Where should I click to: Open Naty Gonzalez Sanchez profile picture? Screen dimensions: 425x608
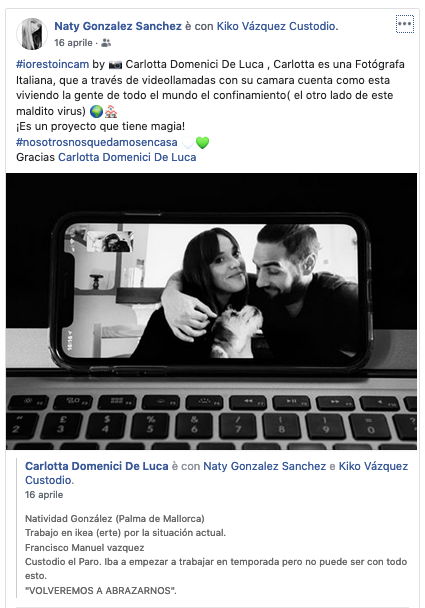click(32, 34)
